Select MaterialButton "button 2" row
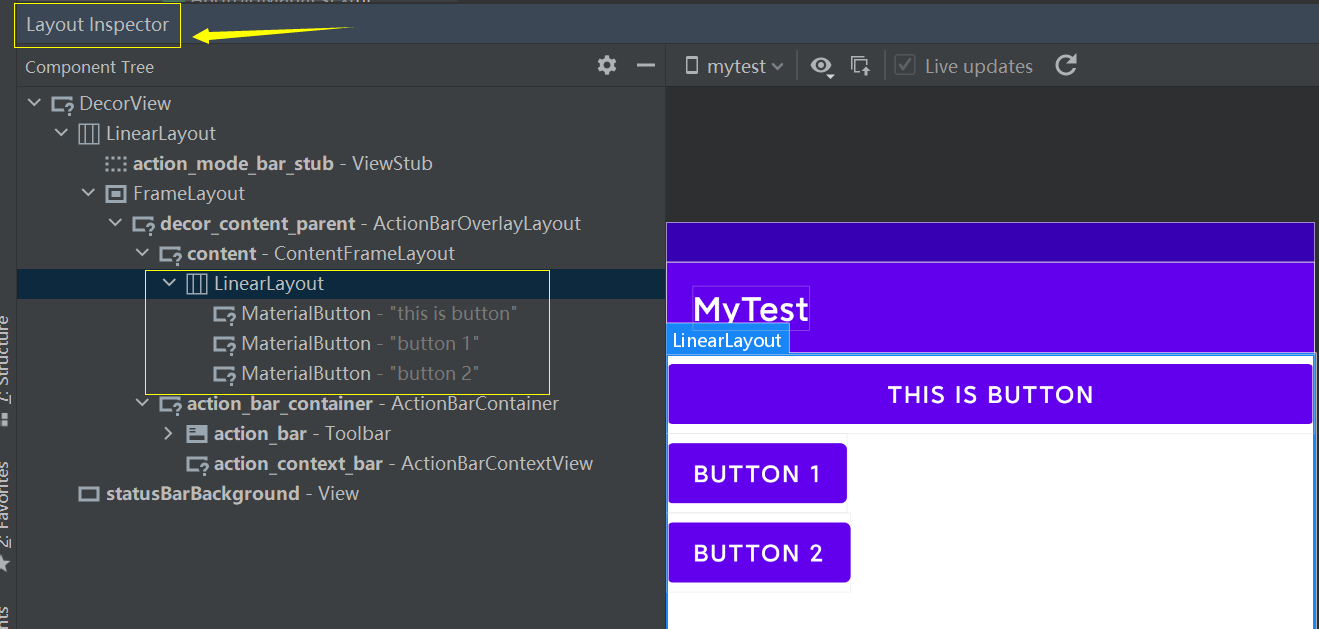 (x=341, y=373)
